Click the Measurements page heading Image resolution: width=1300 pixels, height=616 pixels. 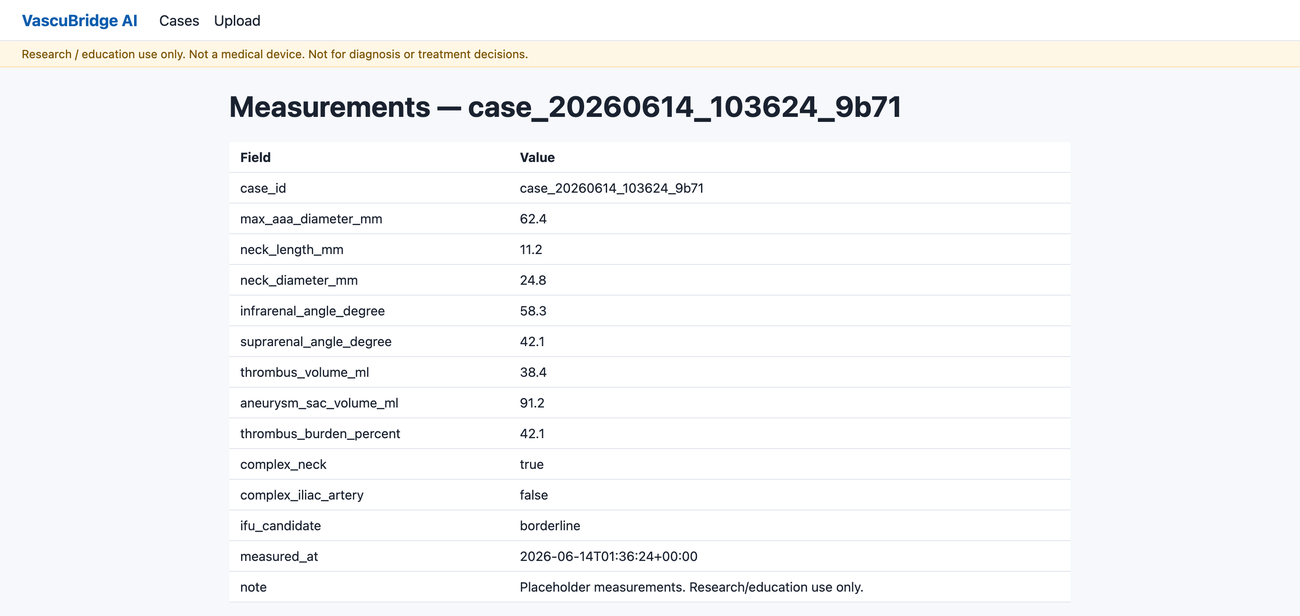click(565, 107)
